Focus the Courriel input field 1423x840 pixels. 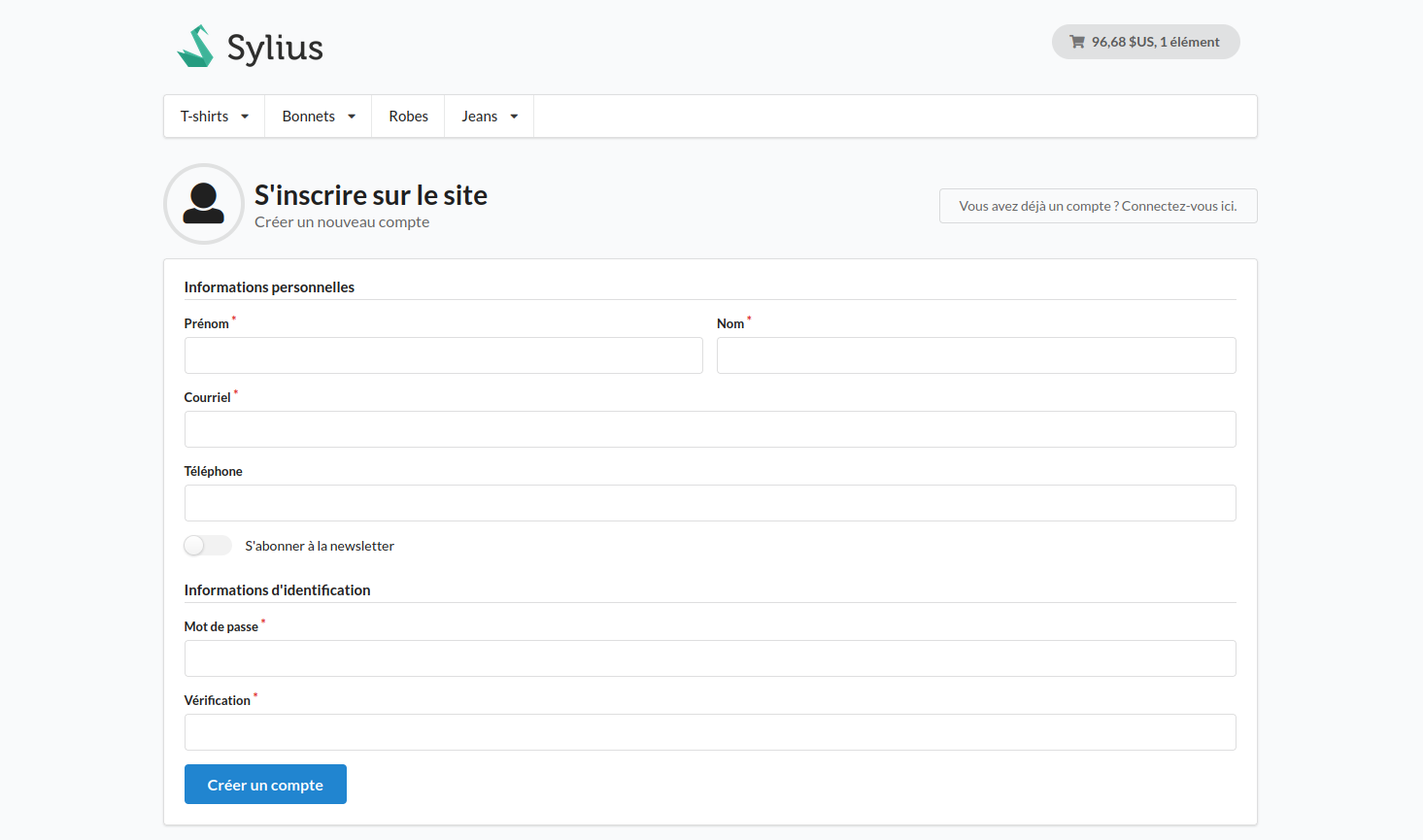710,429
